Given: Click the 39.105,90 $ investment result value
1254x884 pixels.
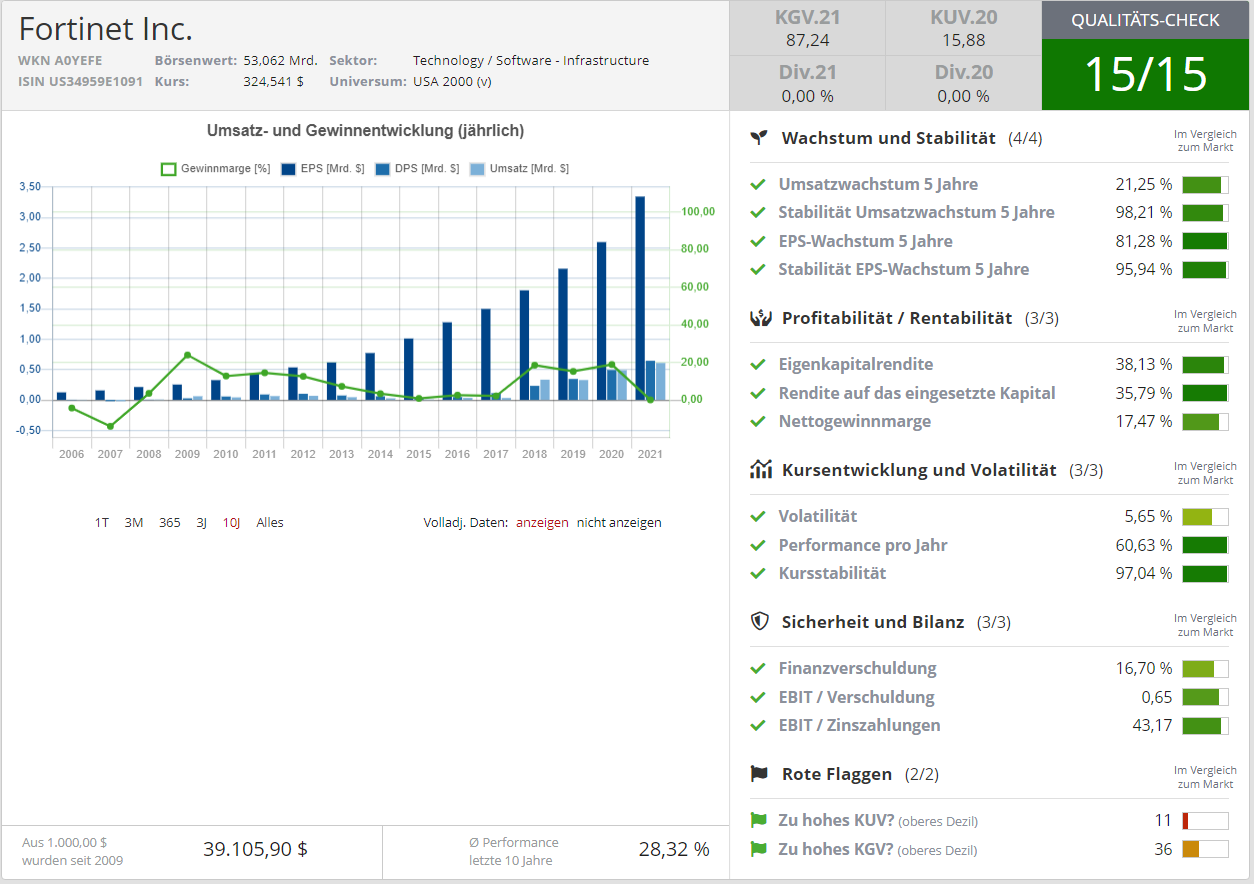Looking at the screenshot, I should click(x=256, y=850).
